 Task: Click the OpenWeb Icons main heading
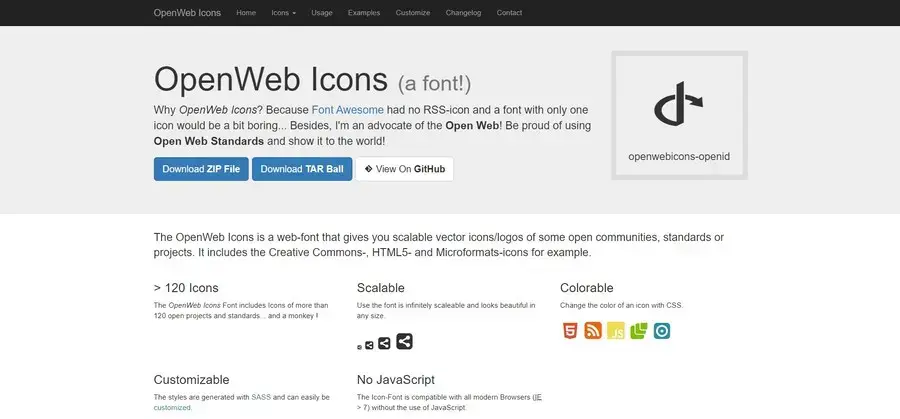point(271,79)
